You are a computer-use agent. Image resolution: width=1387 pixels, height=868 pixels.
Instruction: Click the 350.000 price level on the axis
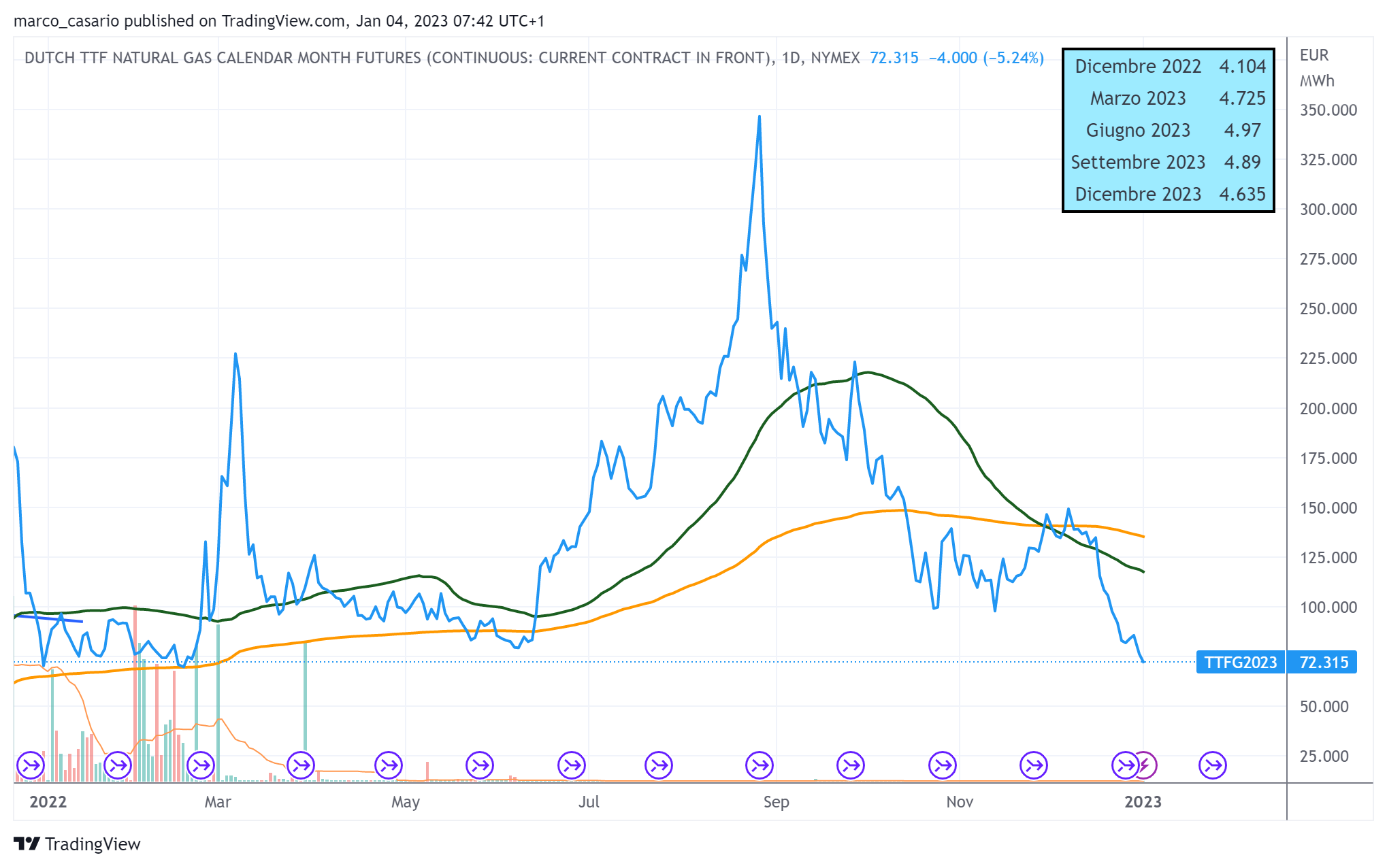pos(1328,110)
